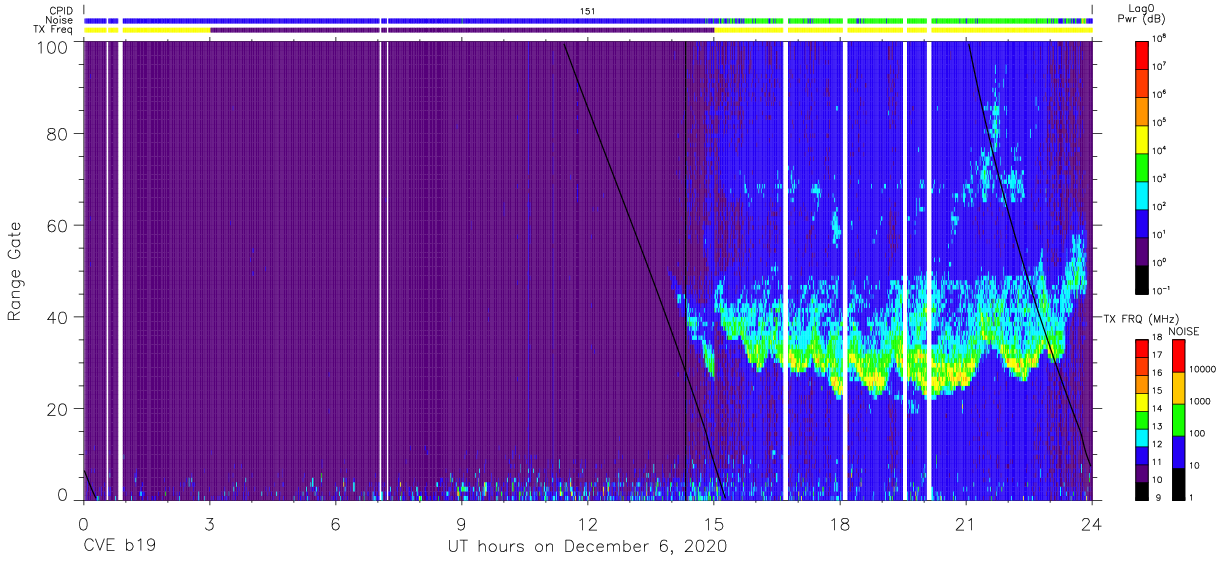Click the 10⁻¹ label on power colorbar

pyautogui.click(x=1161, y=290)
